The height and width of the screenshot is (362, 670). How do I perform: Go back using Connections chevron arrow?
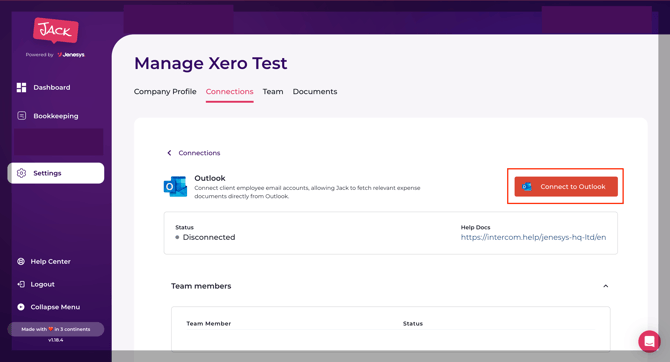[169, 153]
